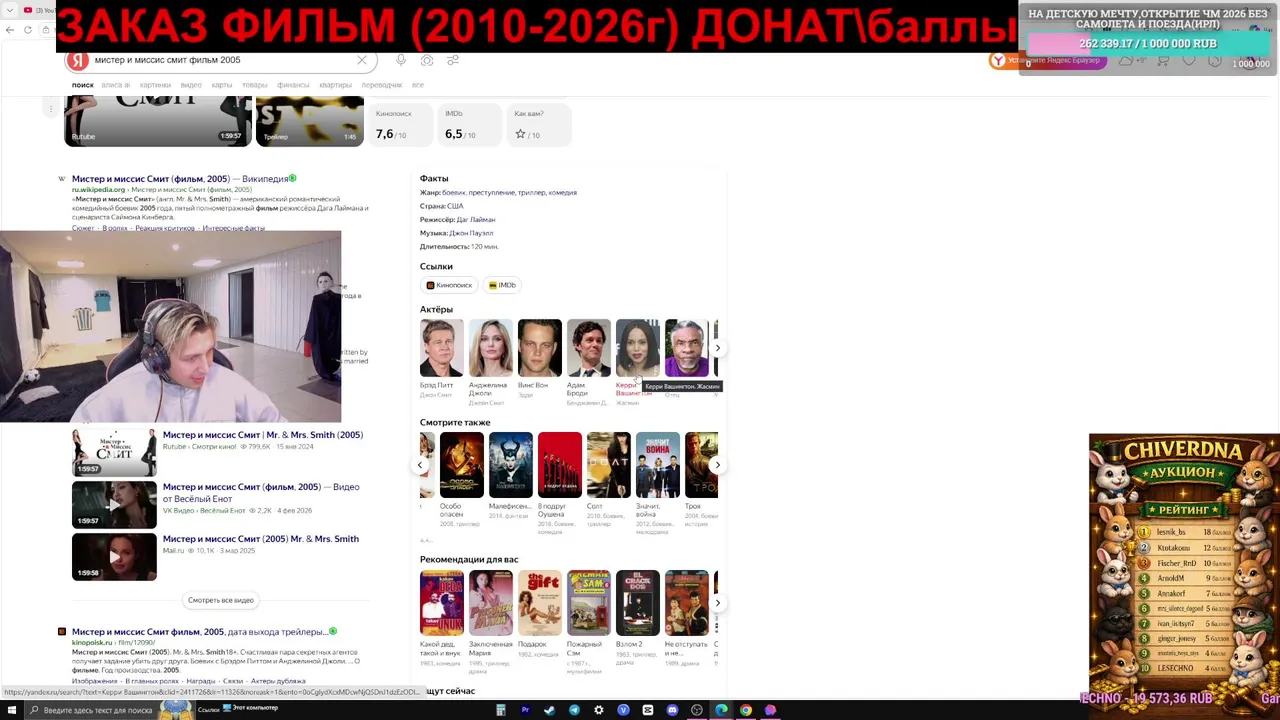Click IMDb rating 6,5 box
This screenshot has width=1280, height=720.
tap(468, 125)
